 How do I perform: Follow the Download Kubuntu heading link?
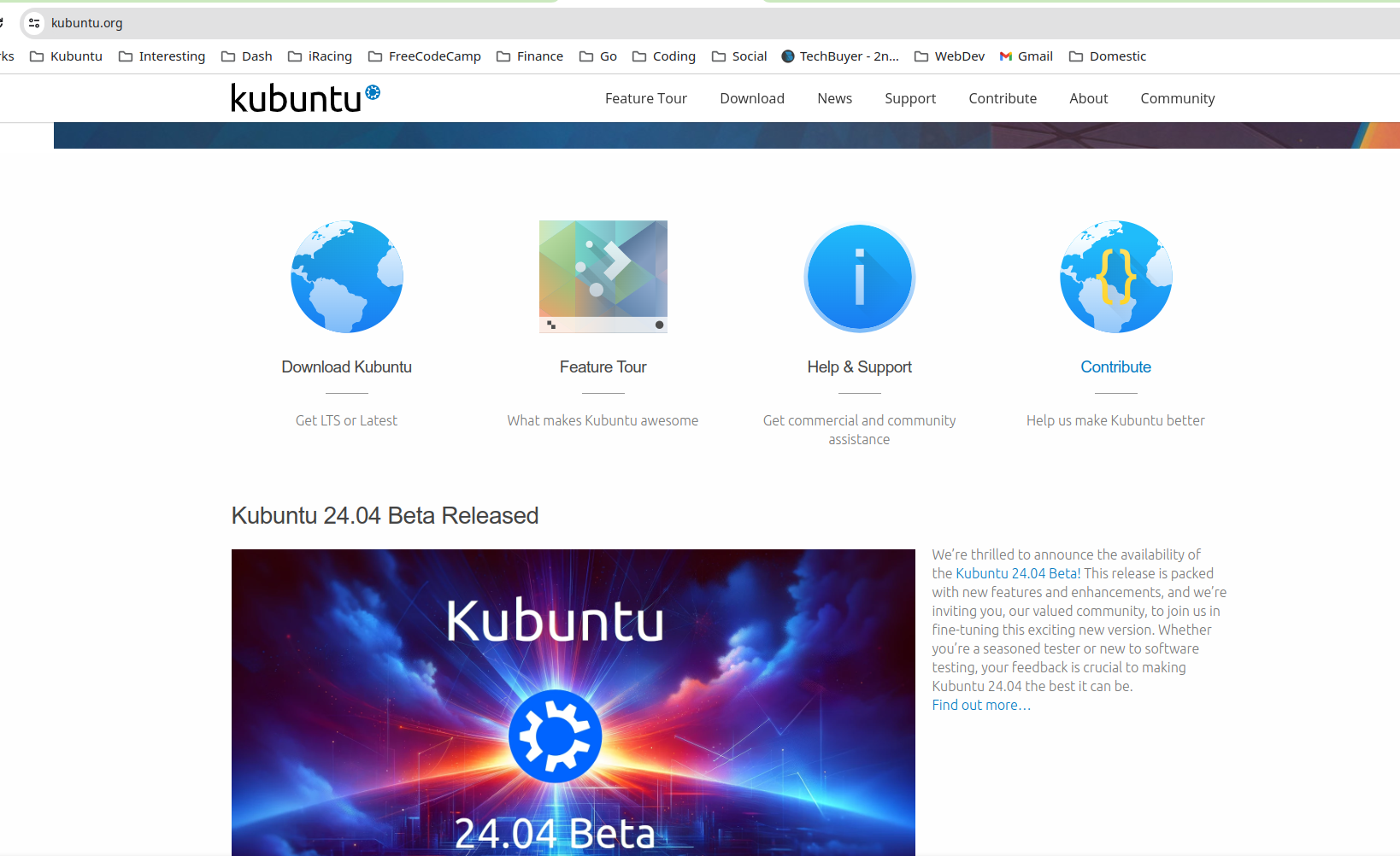click(x=347, y=366)
